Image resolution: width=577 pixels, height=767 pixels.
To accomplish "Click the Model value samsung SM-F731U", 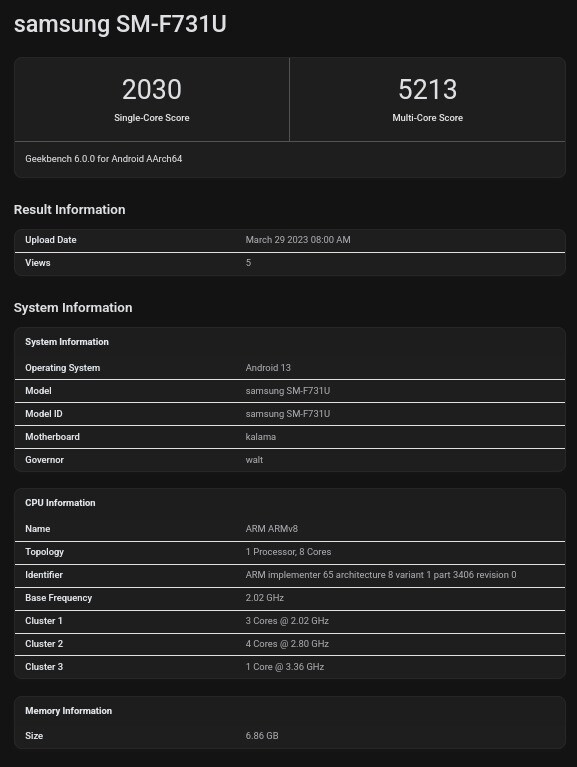I will pyautogui.click(x=288, y=391).
